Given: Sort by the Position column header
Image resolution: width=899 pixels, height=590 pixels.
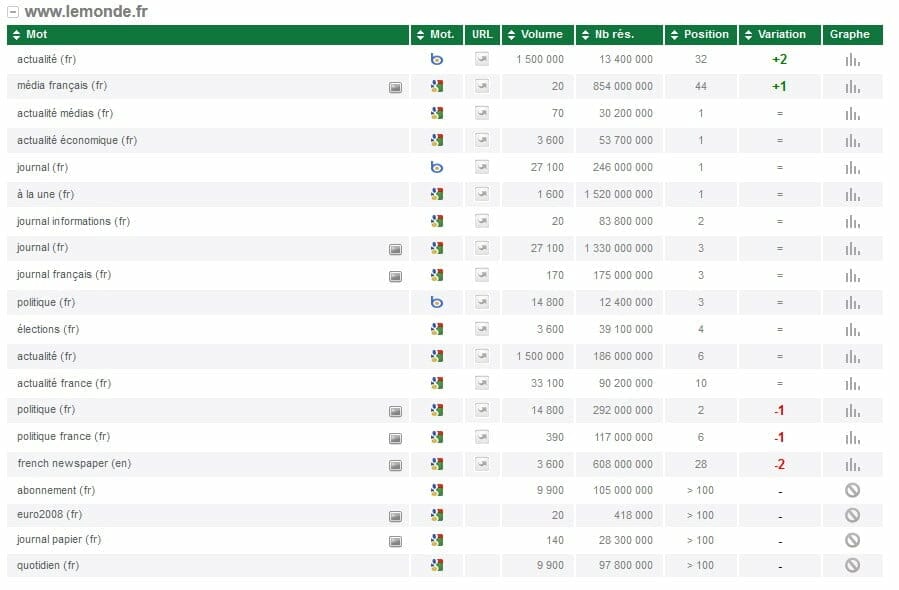Looking at the screenshot, I should click(x=703, y=34).
